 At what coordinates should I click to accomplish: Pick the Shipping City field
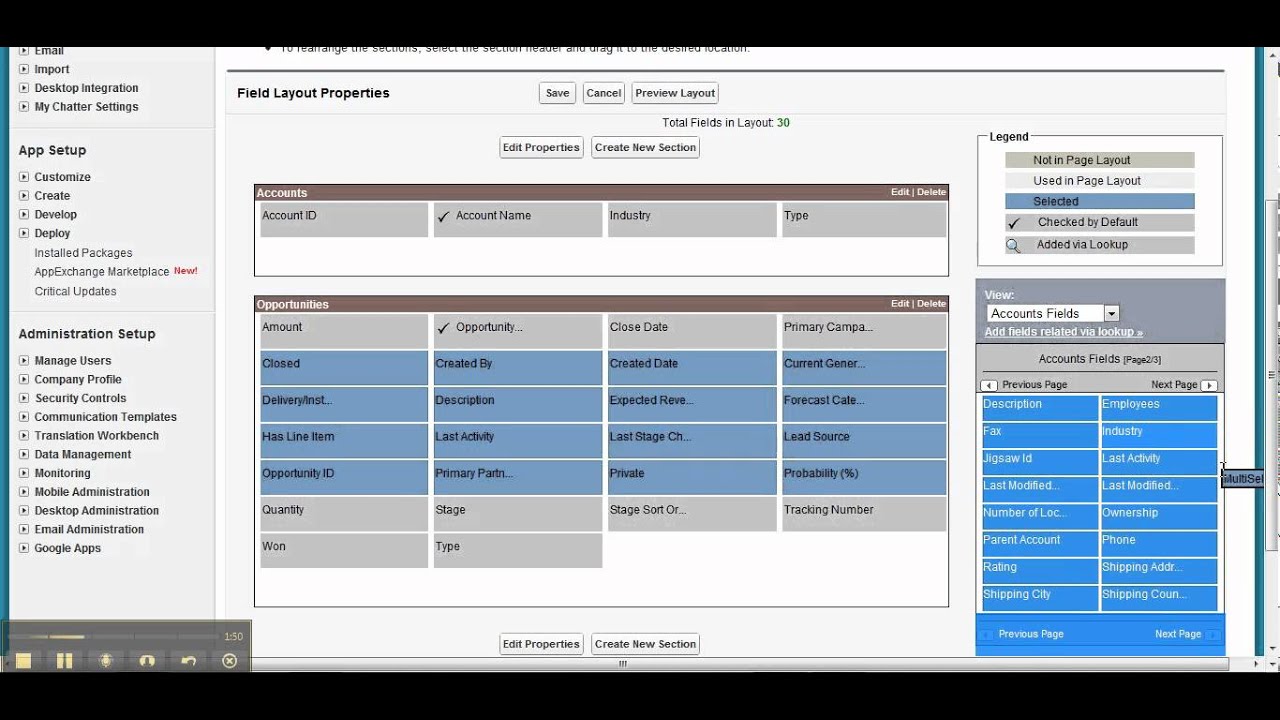click(x=1040, y=597)
